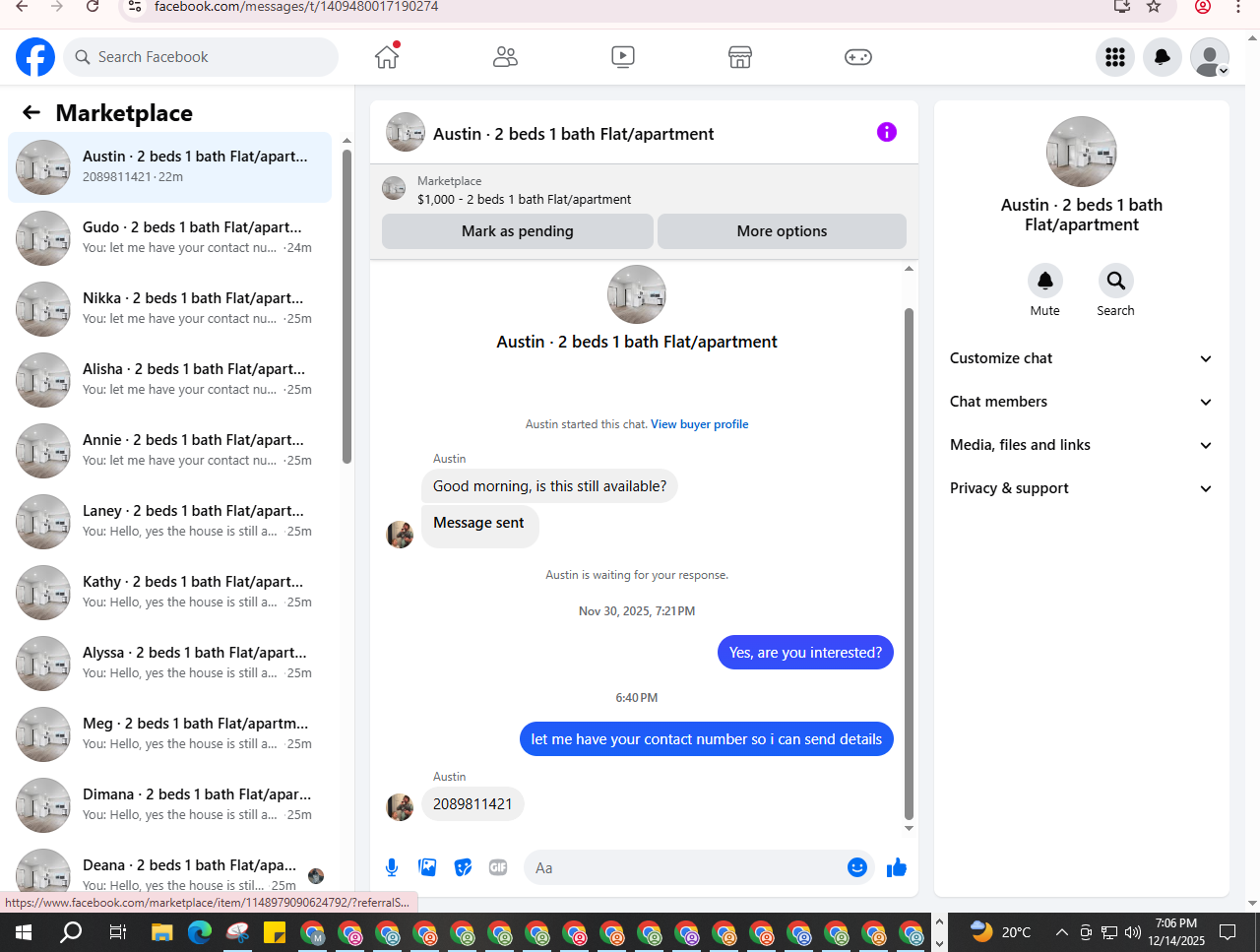Click the chat list scrollbar
The height and width of the screenshot is (952, 1260).
pyautogui.click(x=346, y=306)
